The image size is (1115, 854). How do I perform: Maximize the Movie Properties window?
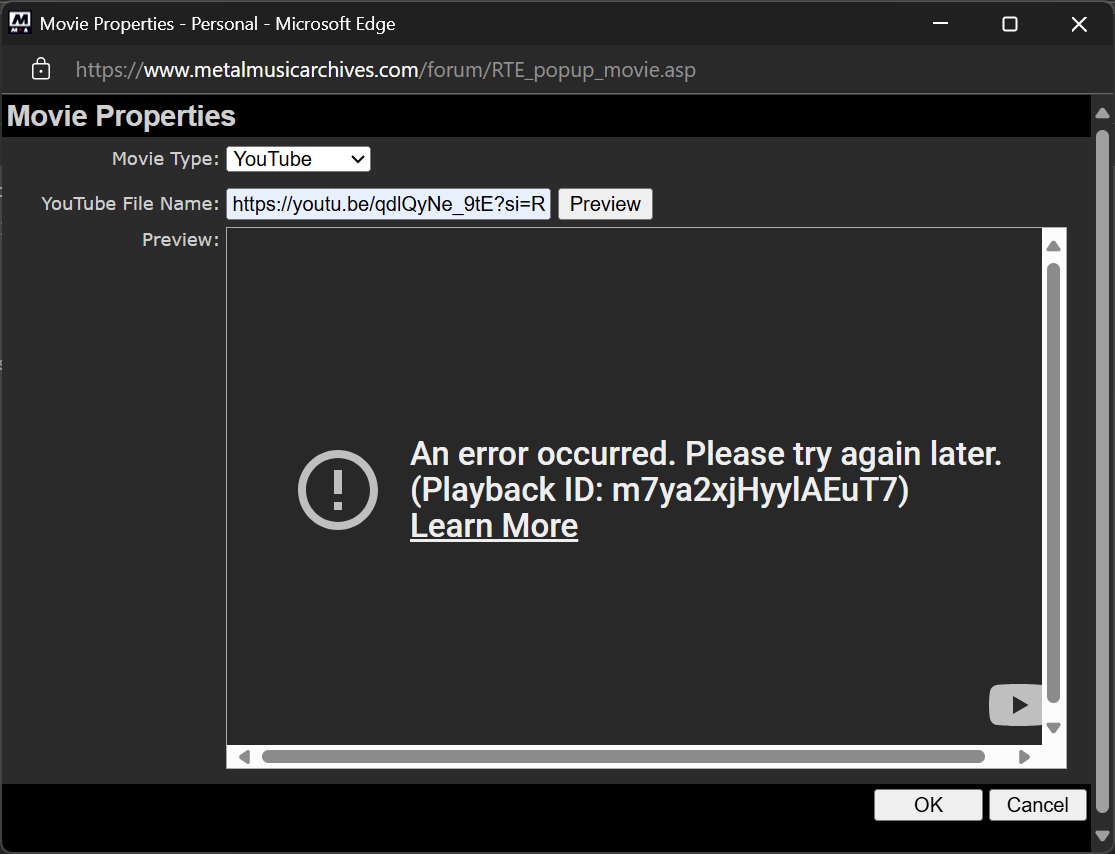1010,23
